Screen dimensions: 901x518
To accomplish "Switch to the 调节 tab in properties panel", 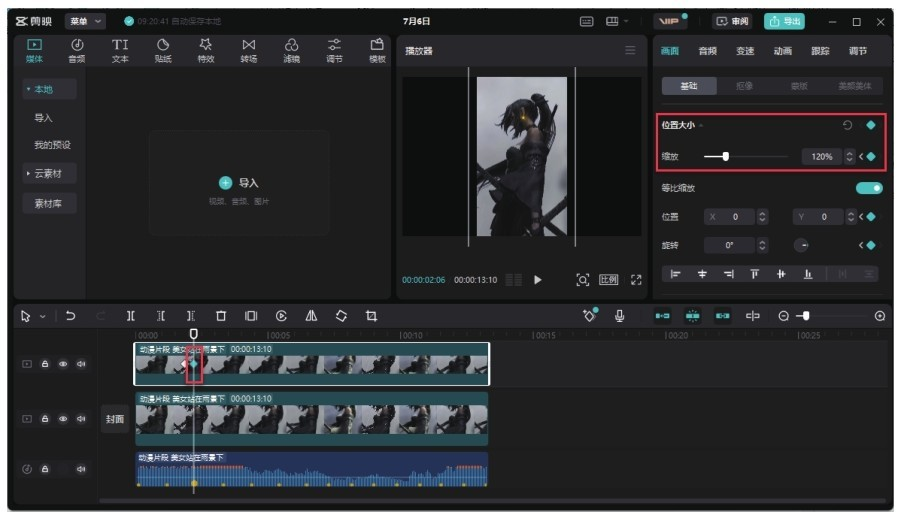I will tap(858, 51).
